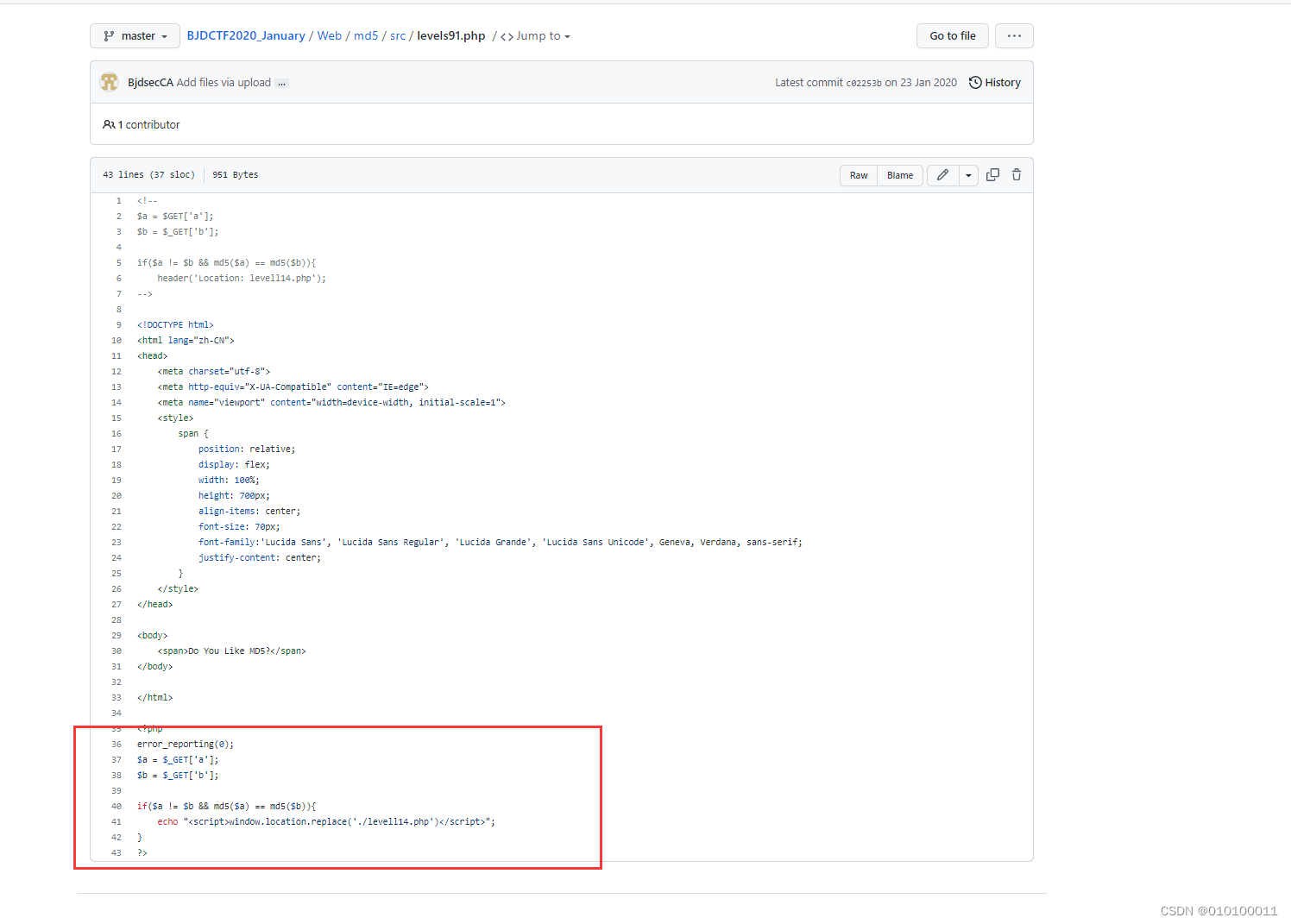The width and height of the screenshot is (1291, 924).
Task: Copy raw contents icon
Action: [x=992, y=175]
